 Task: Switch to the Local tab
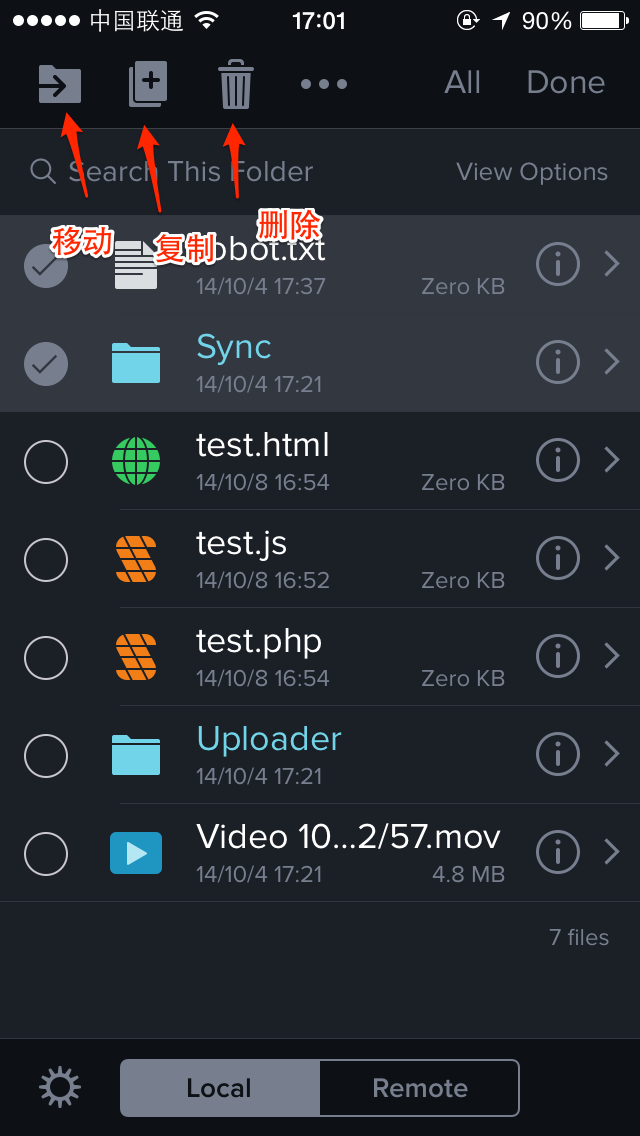(x=220, y=1087)
